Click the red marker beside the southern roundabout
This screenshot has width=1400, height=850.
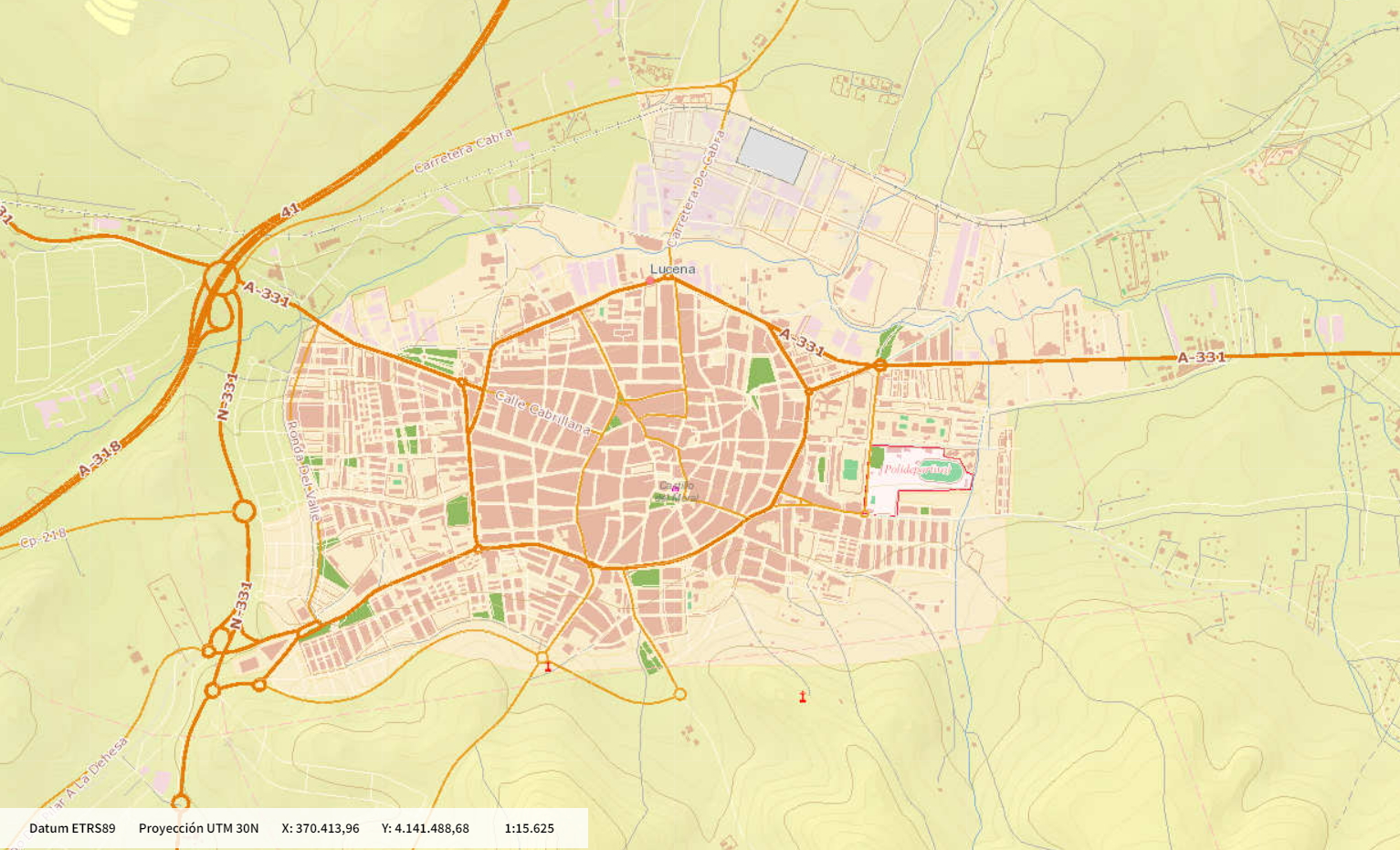click(548, 667)
